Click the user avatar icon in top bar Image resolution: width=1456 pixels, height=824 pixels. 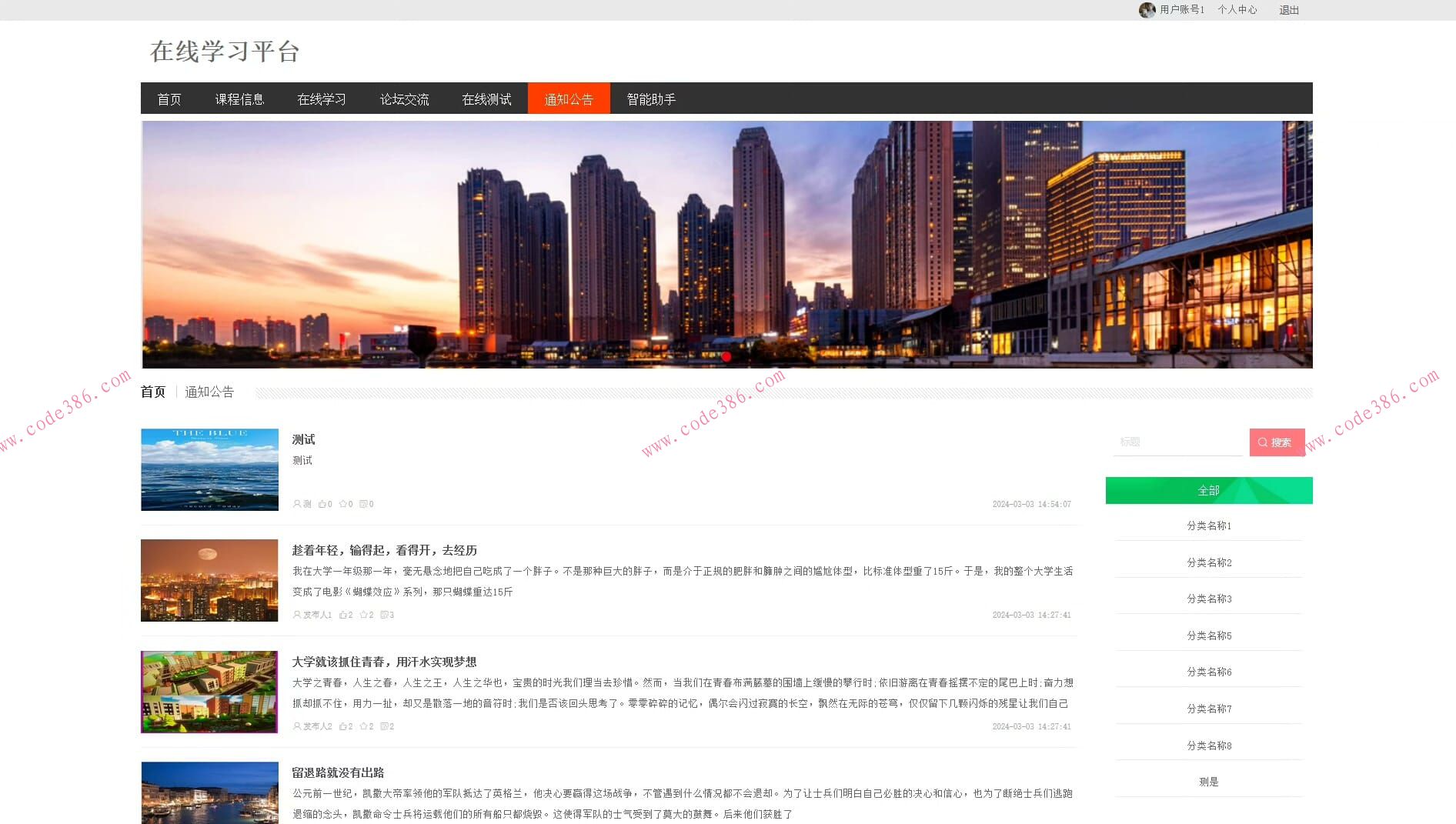coord(1147,10)
